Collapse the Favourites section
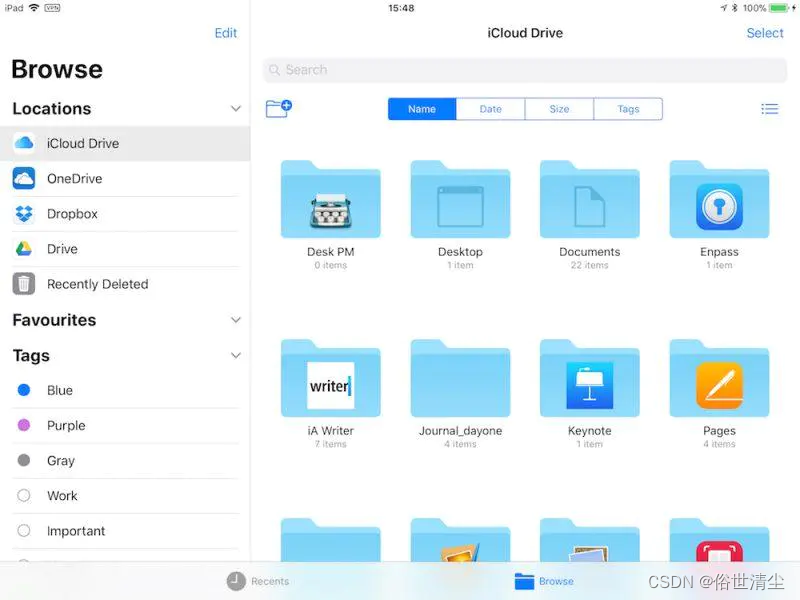Viewport: 800px width, 600px height. (x=236, y=320)
